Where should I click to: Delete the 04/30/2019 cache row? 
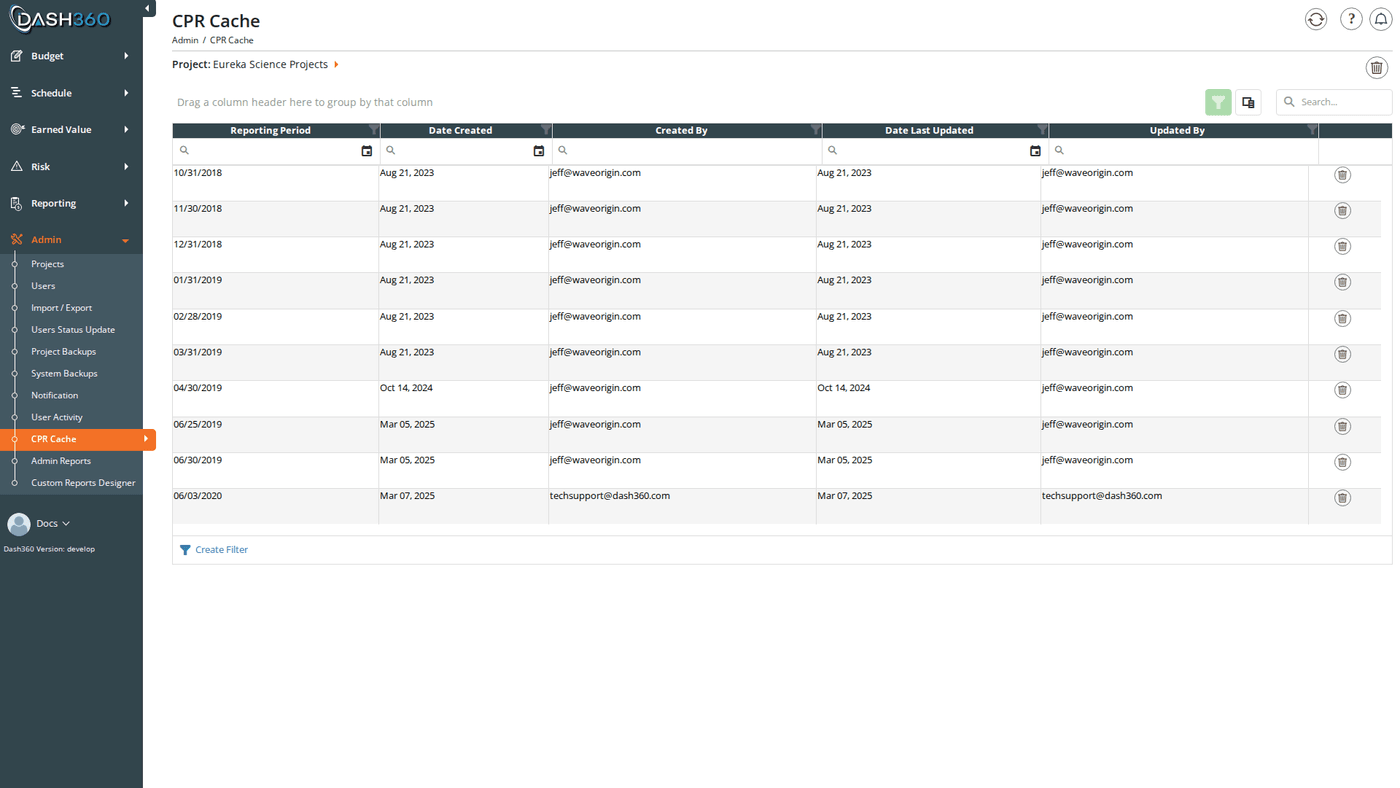1343,390
